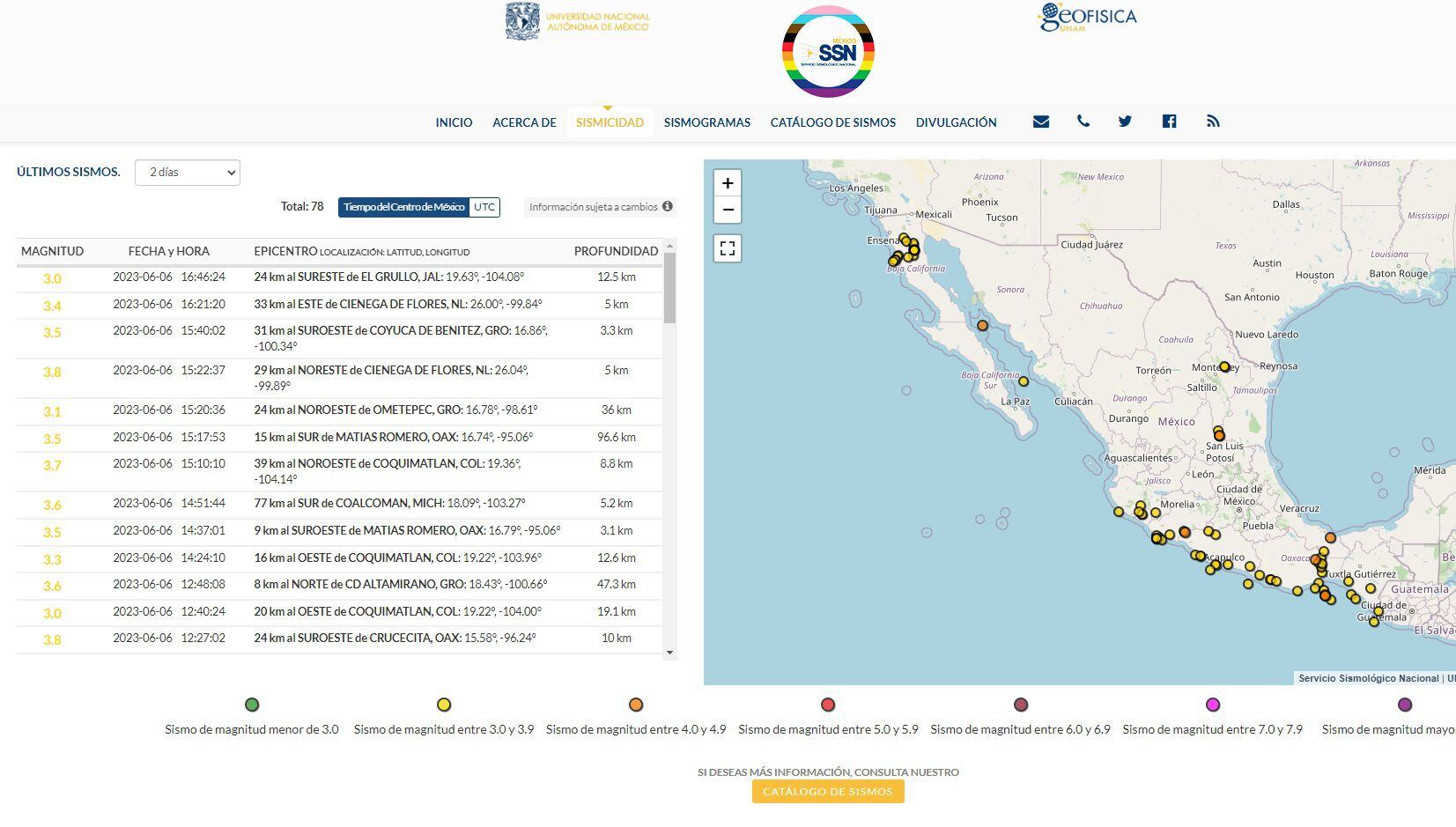Viewport: 1456px width, 827px height.
Task: Click the RSS feed icon
Action: [x=1213, y=122]
